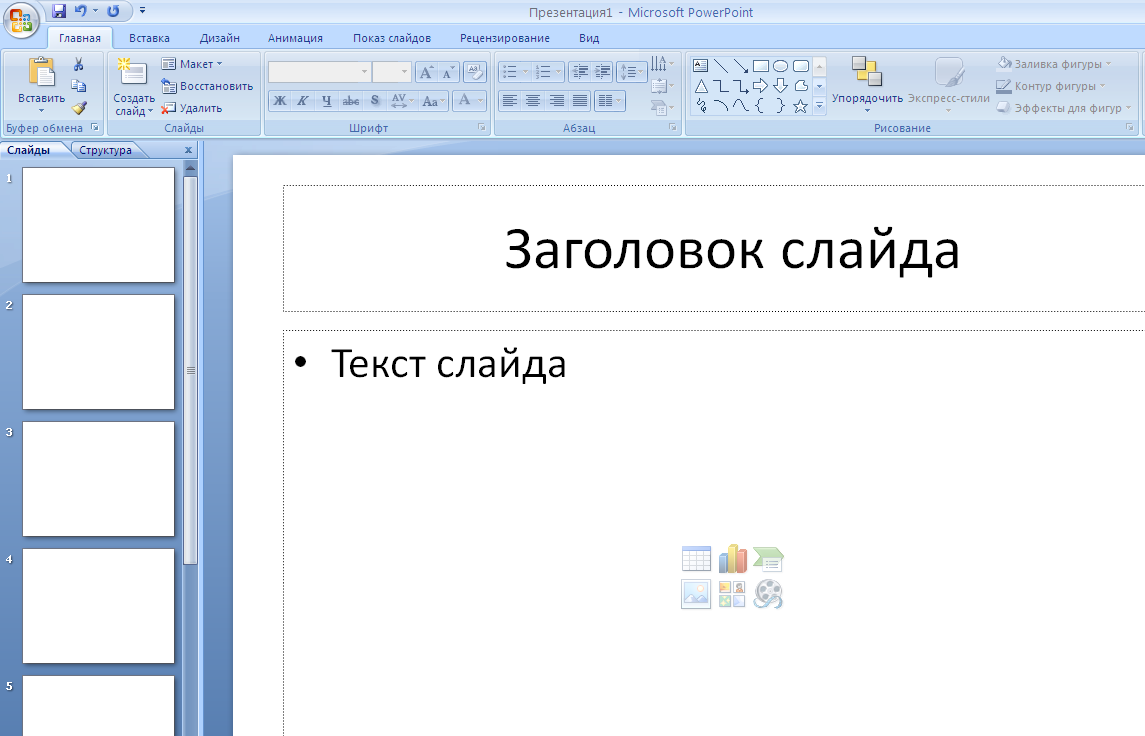This screenshot has height=736, width=1145.
Task: Select the rounded rectangle shape
Action: [801, 66]
